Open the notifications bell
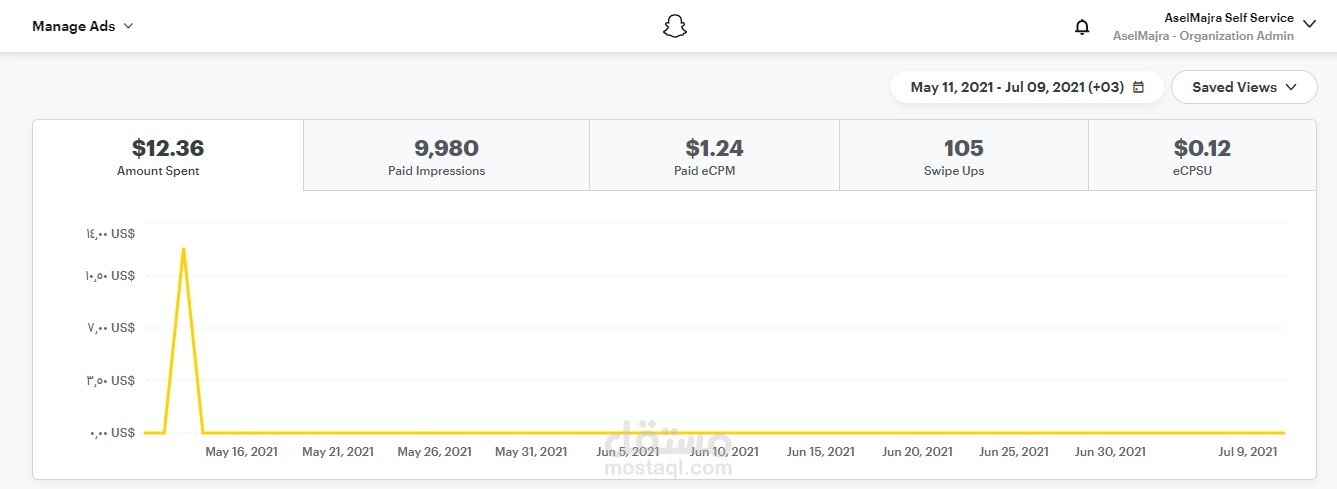This screenshot has width=1337, height=489. pos(1082,27)
